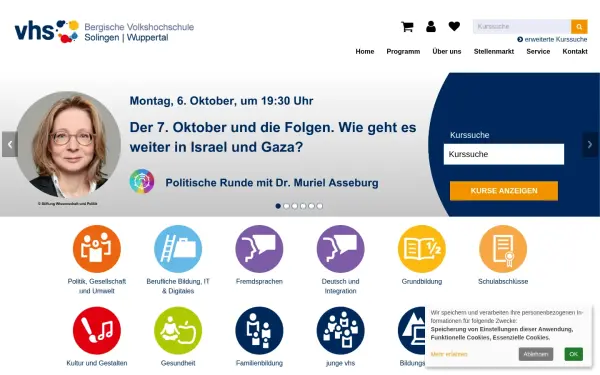Viewport: 600px width, 375px height.
Task: Open the Schulabschlüsse category icon
Action: (503, 249)
